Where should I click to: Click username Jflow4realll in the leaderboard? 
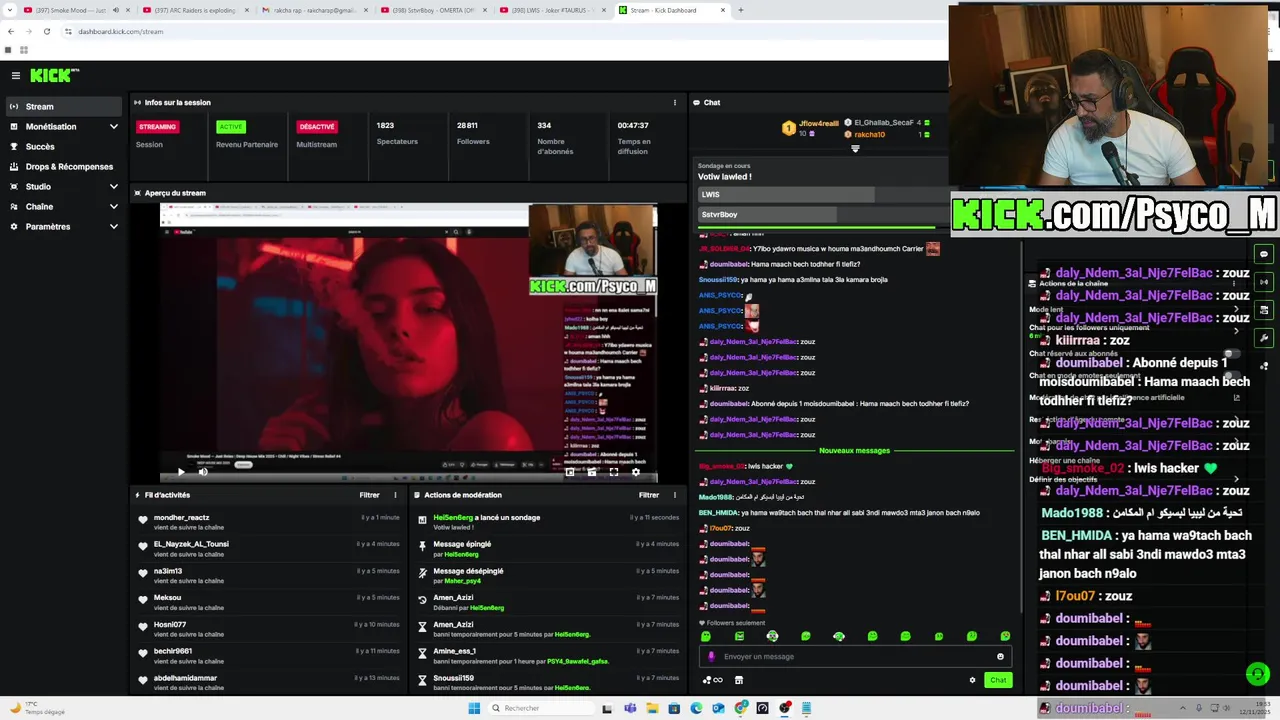coord(818,123)
